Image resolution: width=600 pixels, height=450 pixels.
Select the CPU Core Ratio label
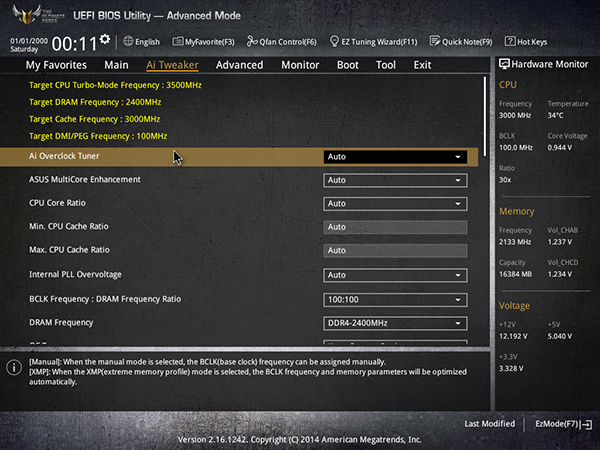coord(57,203)
